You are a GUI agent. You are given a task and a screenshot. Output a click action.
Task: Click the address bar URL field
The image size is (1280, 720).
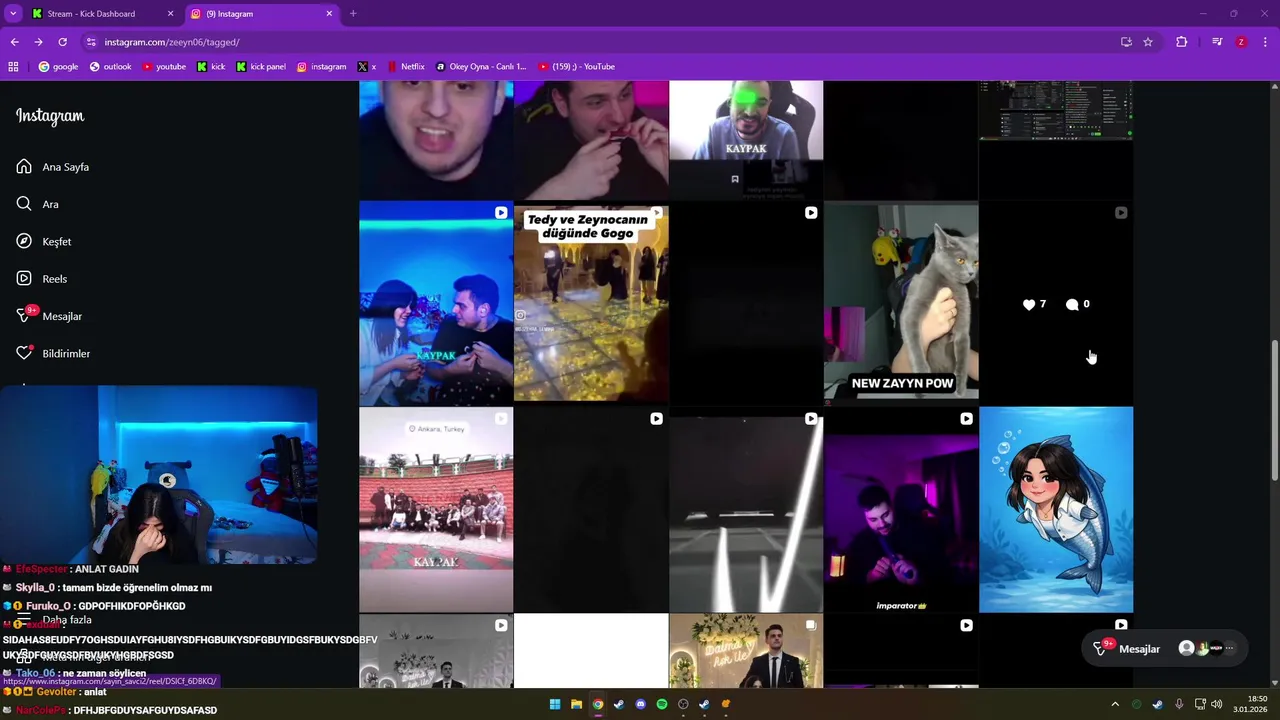tap(600, 42)
